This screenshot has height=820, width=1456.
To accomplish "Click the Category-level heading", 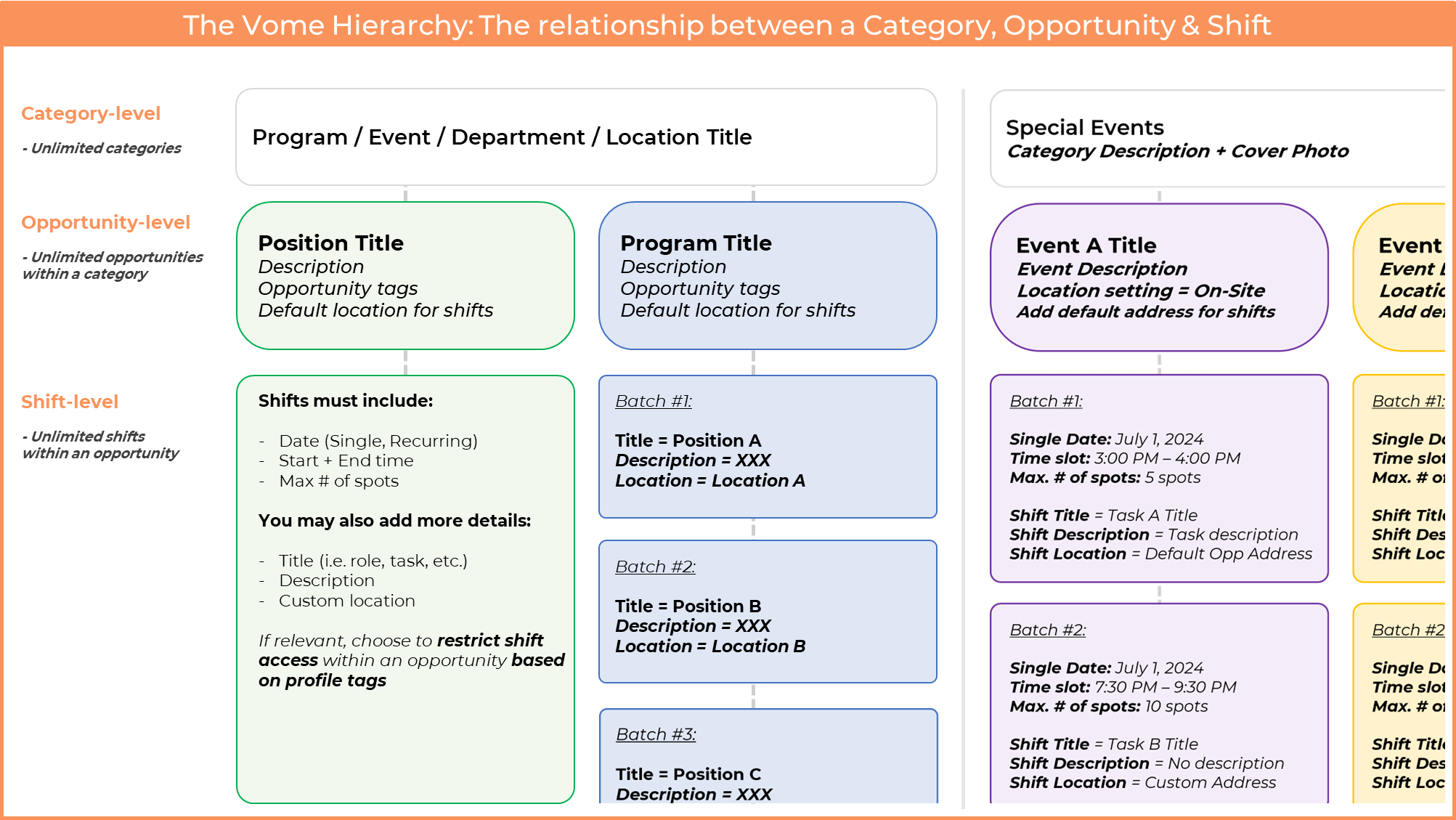I will (x=91, y=113).
